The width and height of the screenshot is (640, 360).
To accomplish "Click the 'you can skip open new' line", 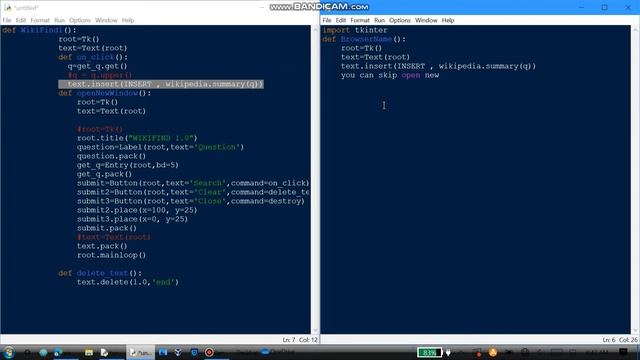I will (390, 75).
